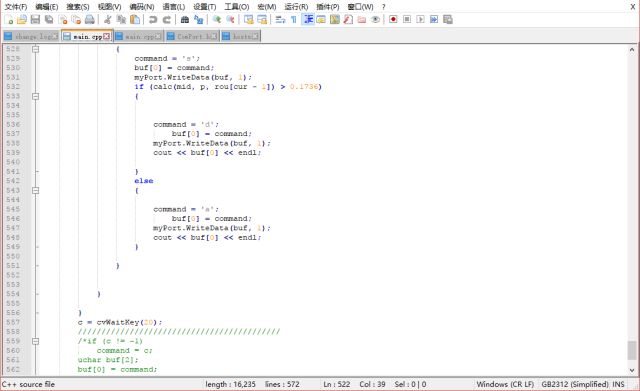Open the Function List panel icon
The image size is (640, 391).
click(x=348, y=20)
